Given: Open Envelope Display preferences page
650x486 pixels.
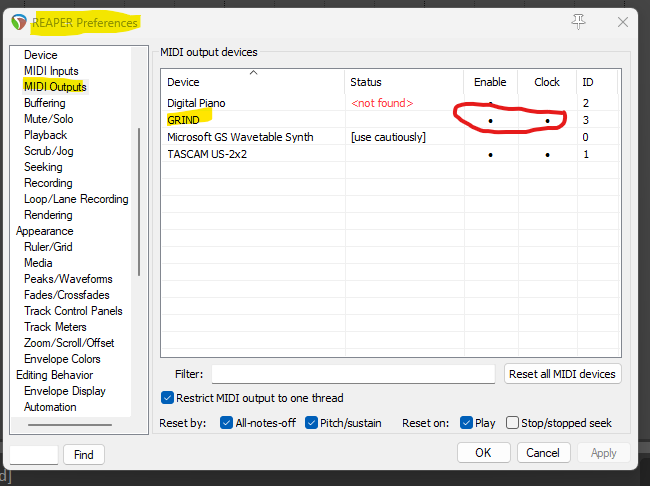Looking at the screenshot, I should [65, 391].
